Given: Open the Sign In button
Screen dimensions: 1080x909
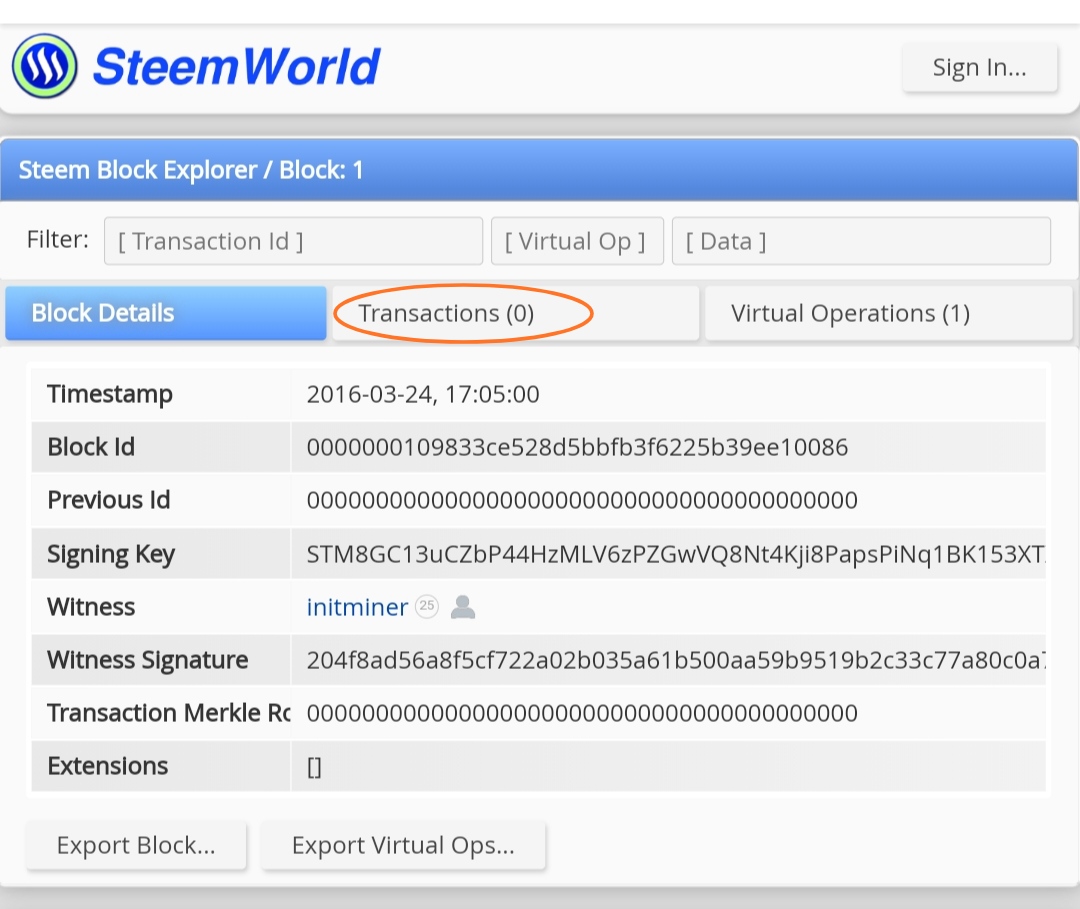Looking at the screenshot, I should (x=979, y=67).
